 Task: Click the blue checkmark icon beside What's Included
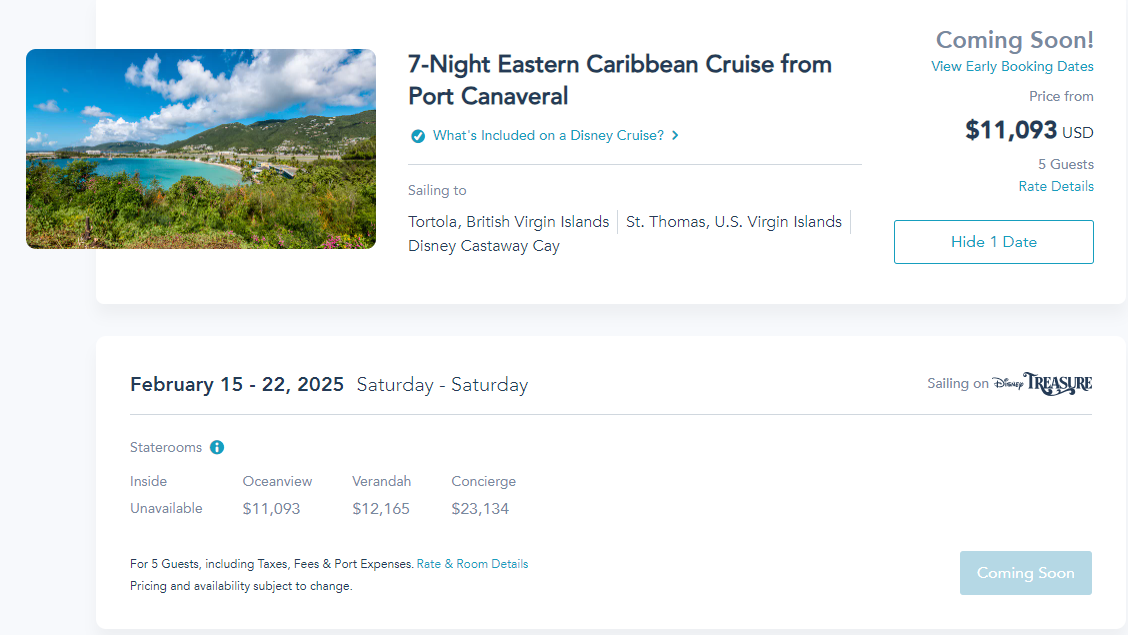pos(417,136)
